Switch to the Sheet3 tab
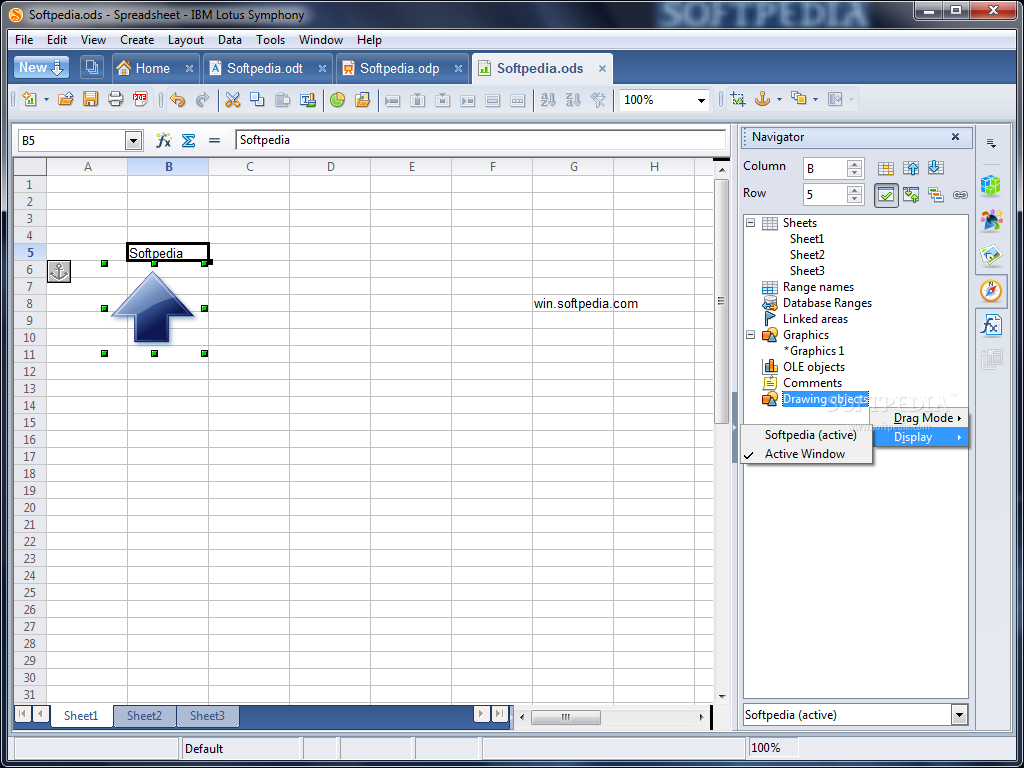Screen dimensions: 1024x768 pyautogui.click(x=207, y=716)
